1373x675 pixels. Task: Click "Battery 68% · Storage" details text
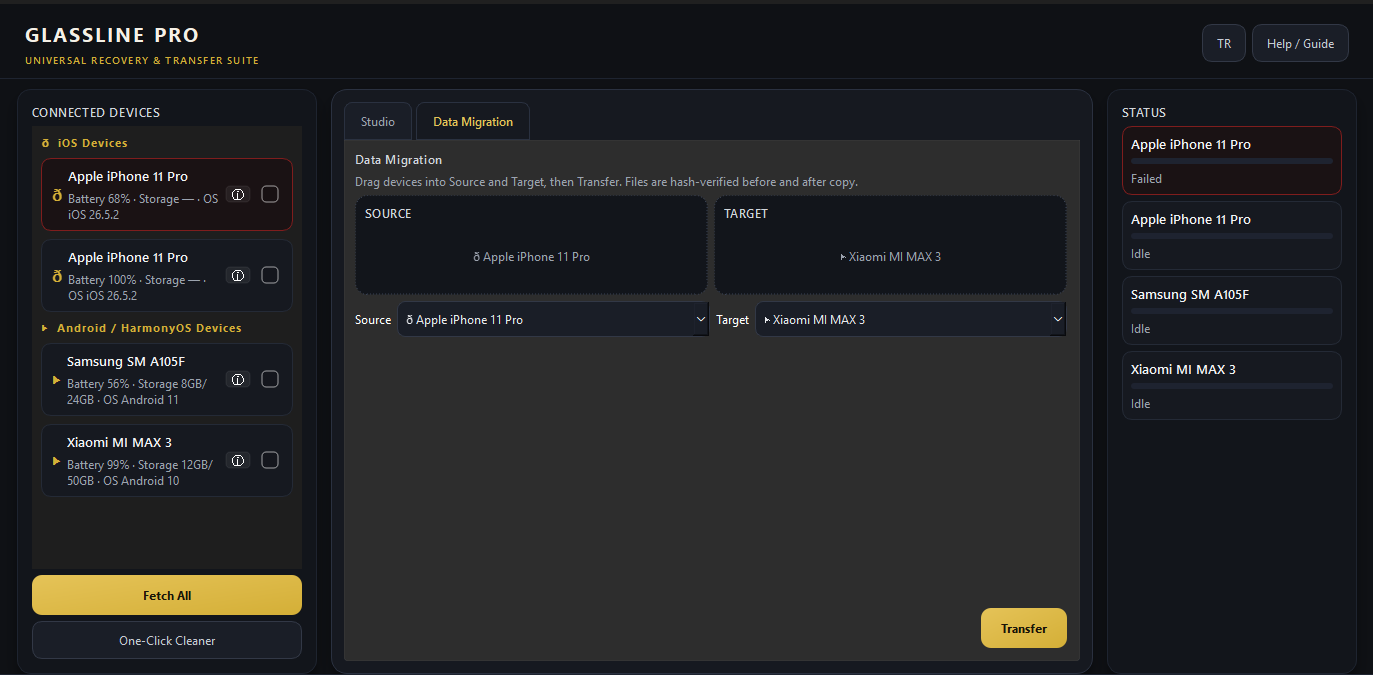(x=142, y=207)
